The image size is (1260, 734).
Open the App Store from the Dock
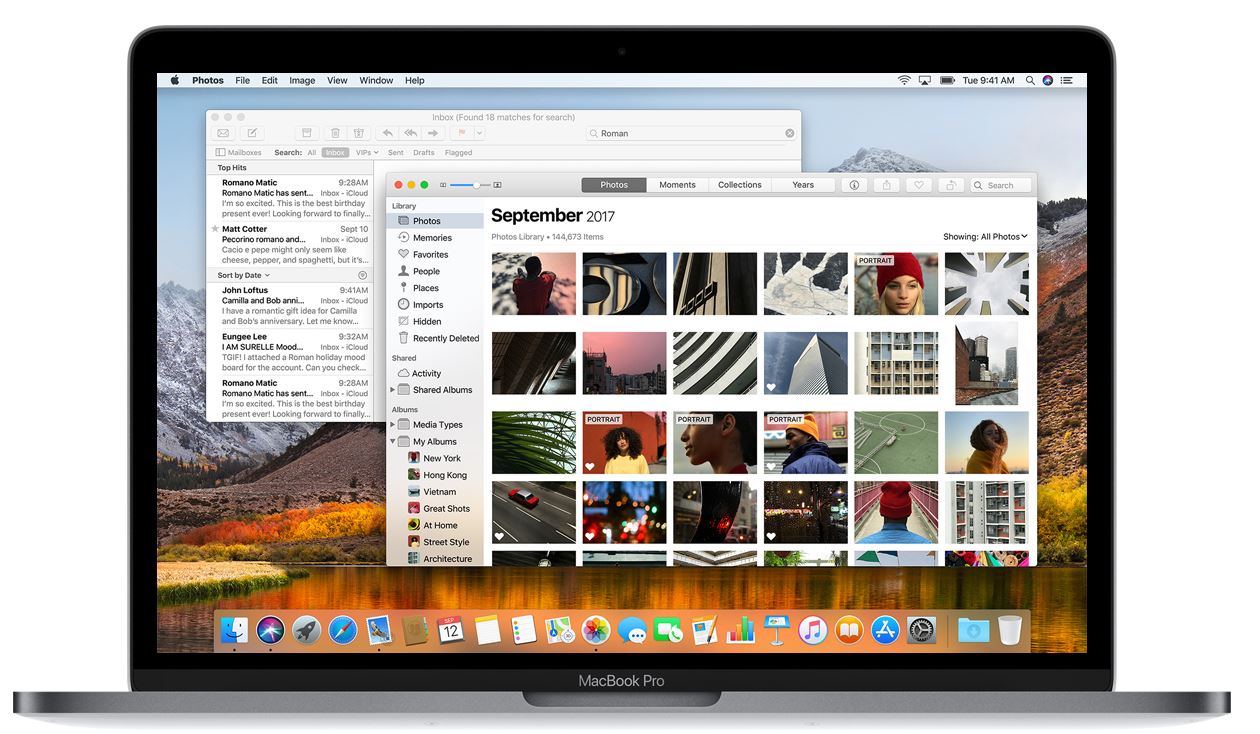coord(885,630)
